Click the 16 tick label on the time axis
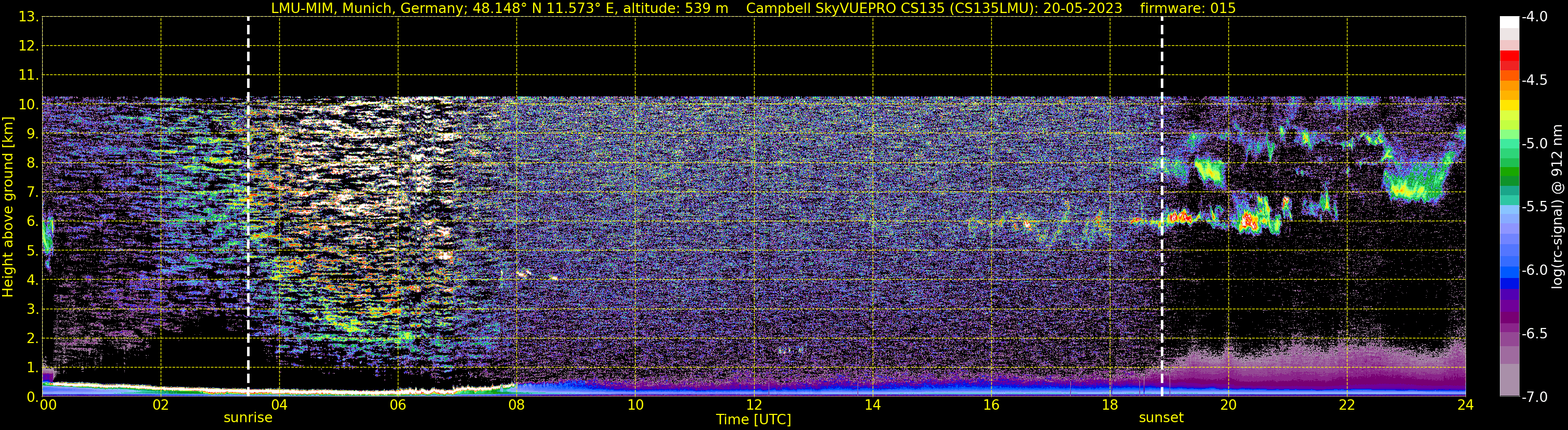 click(x=992, y=405)
